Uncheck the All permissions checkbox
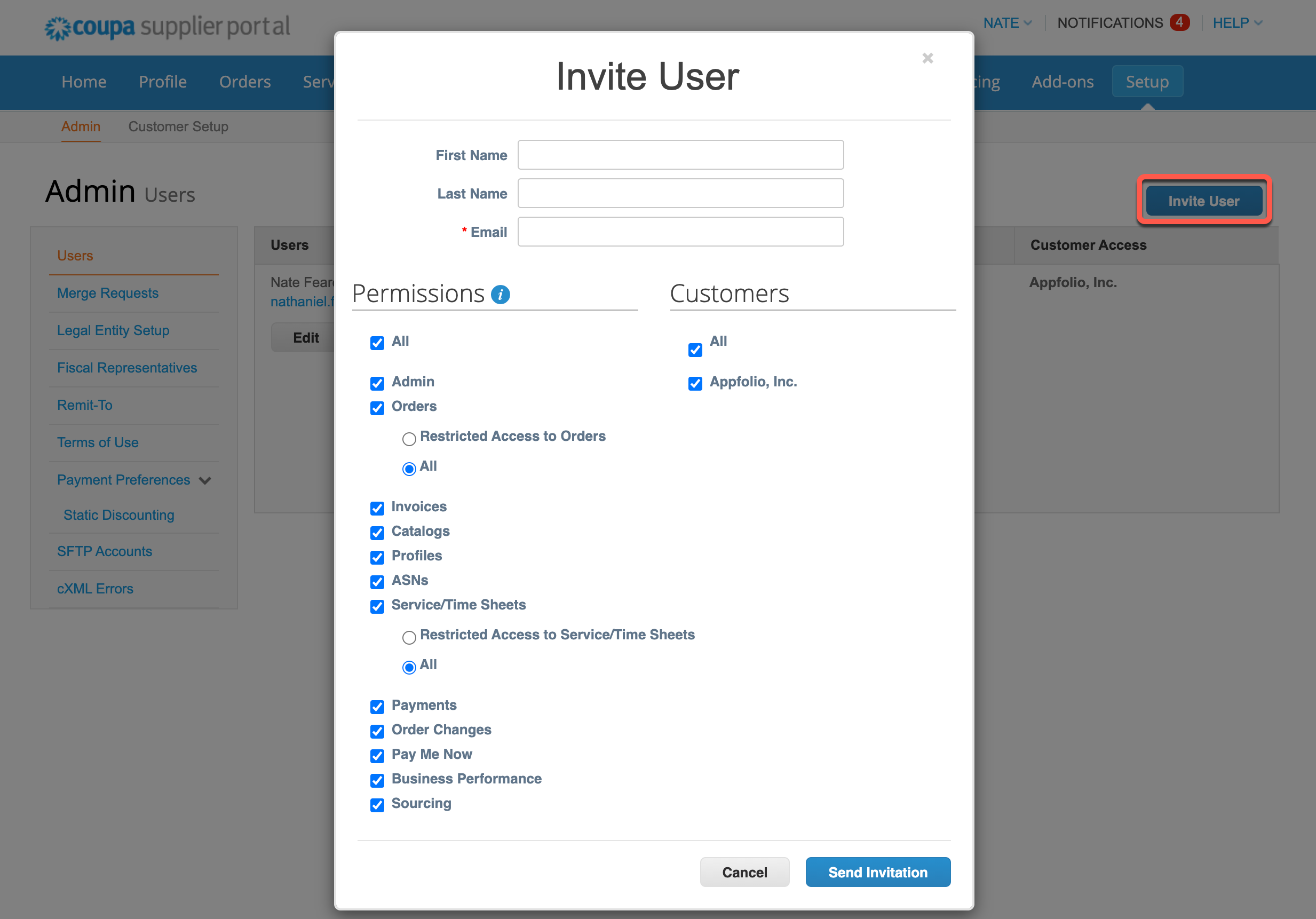1316x919 pixels. point(377,343)
